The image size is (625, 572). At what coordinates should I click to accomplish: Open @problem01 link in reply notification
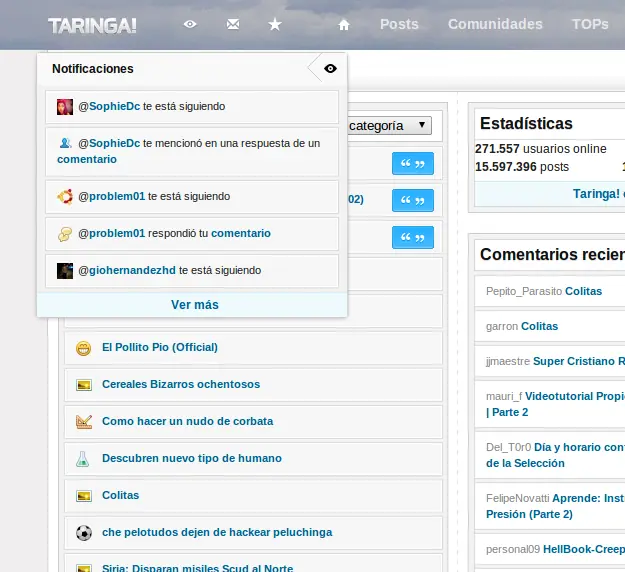coord(112,234)
